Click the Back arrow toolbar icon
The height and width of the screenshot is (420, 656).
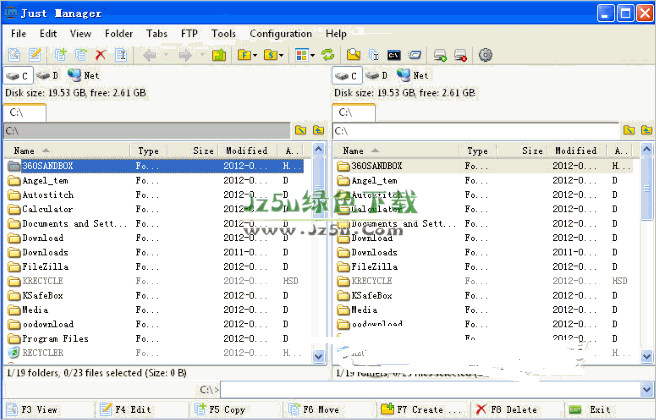coord(149,55)
